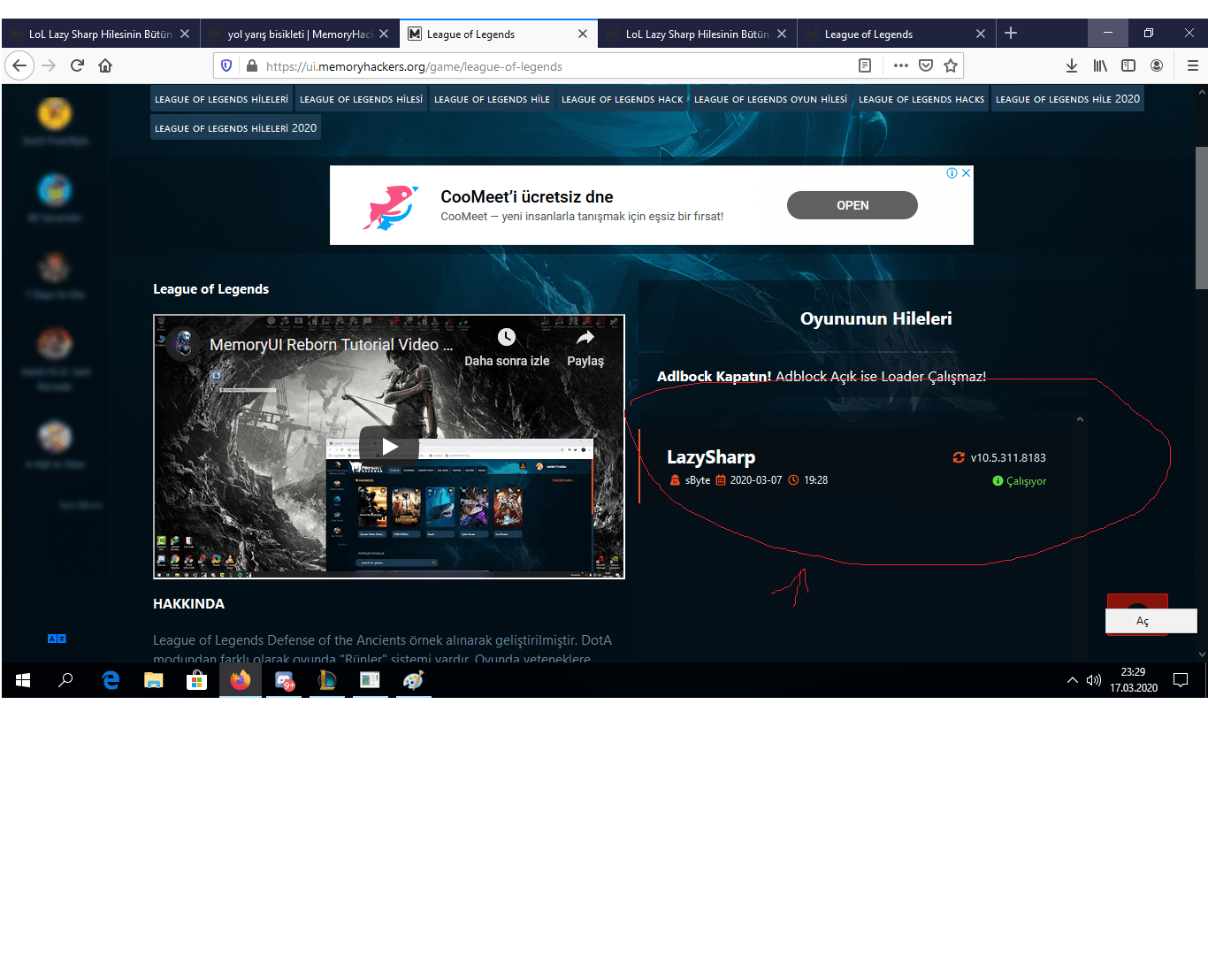This screenshot has height=980, width=1208.
Task: Open Firefox account icon
Action: click(1157, 65)
